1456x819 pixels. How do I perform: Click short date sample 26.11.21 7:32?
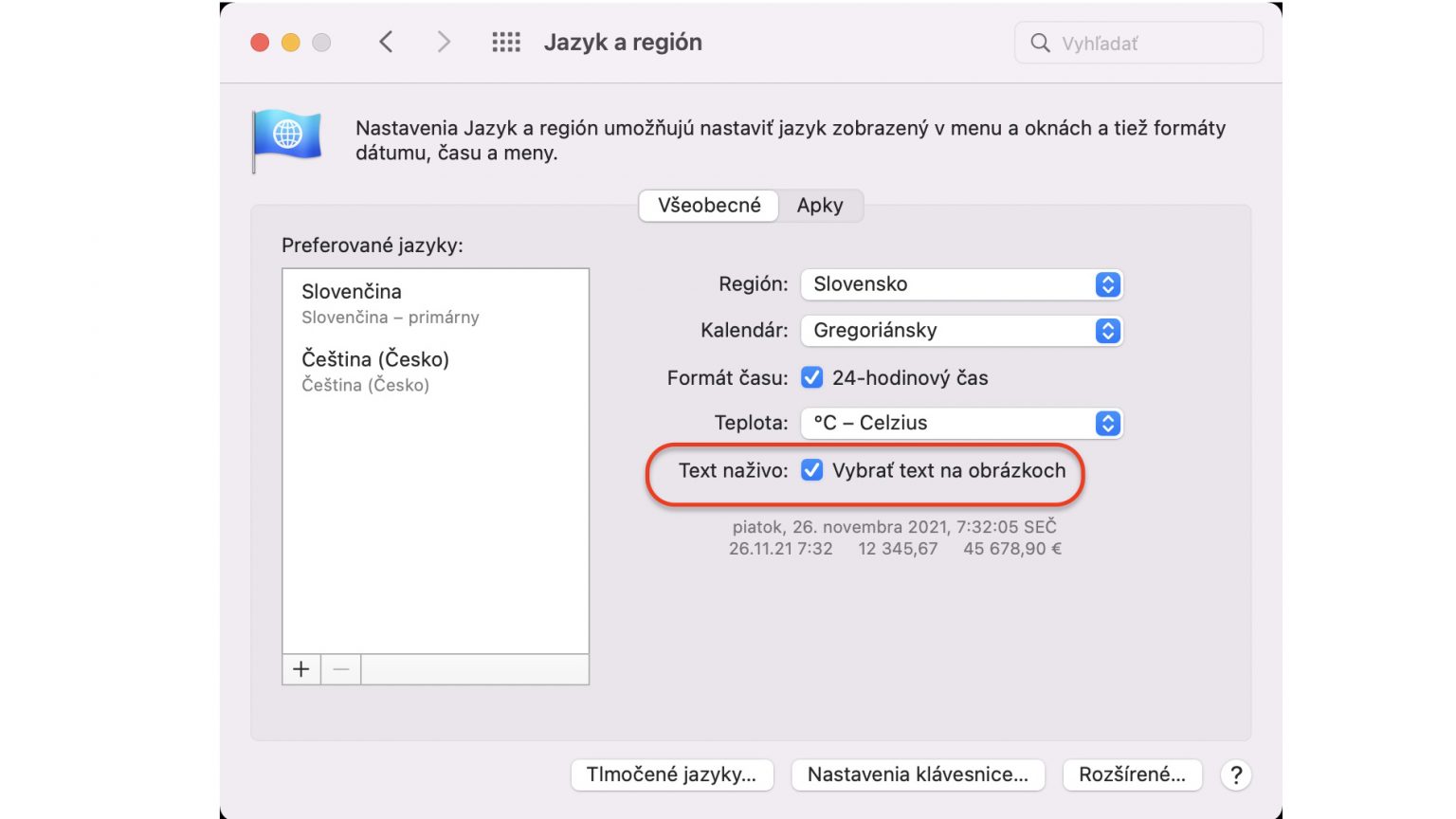[780, 549]
